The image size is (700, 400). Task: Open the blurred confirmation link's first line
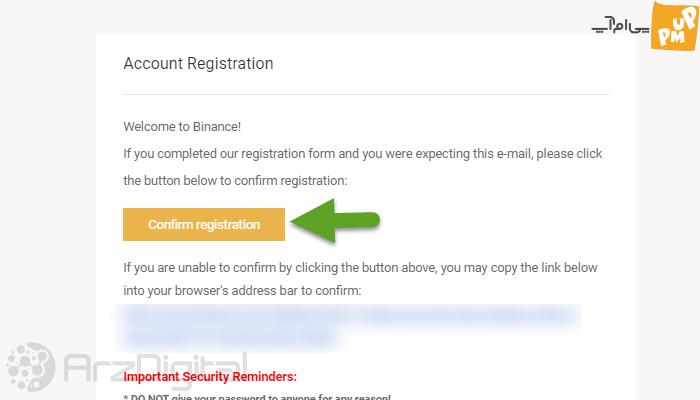349,316
